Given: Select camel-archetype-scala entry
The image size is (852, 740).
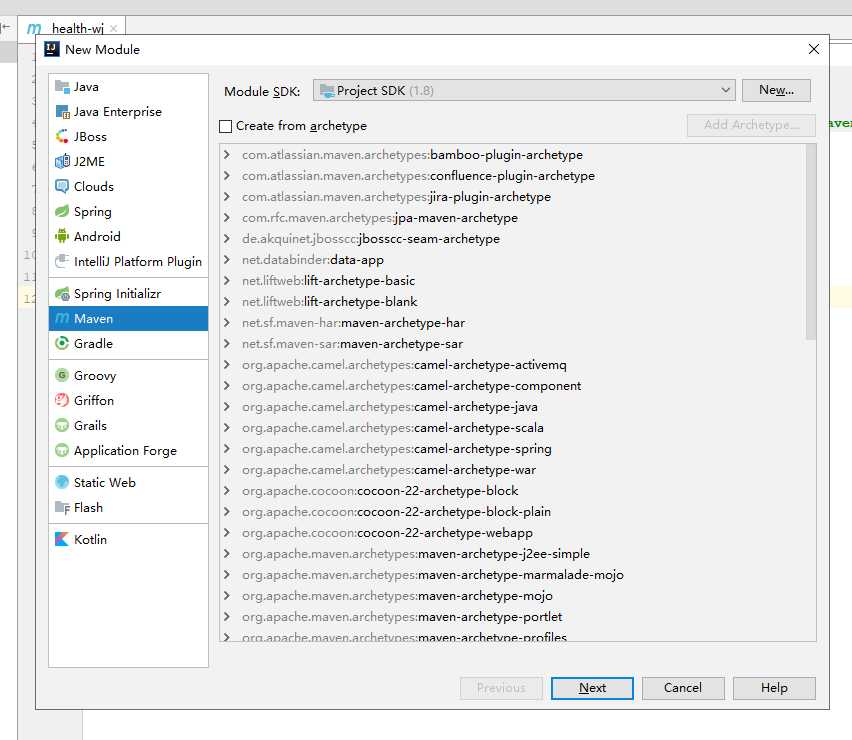Looking at the screenshot, I should pos(392,428).
